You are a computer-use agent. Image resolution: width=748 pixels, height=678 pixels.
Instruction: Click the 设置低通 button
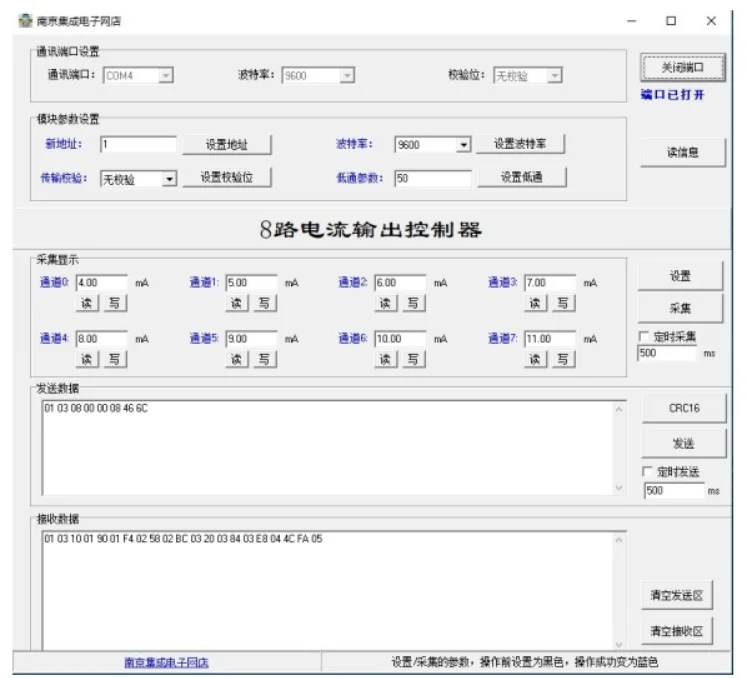pyautogui.click(x=522, y=177)
